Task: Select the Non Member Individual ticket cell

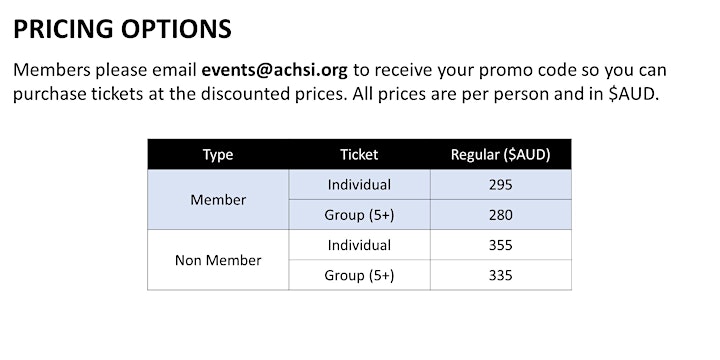Action: coord(359,245)
